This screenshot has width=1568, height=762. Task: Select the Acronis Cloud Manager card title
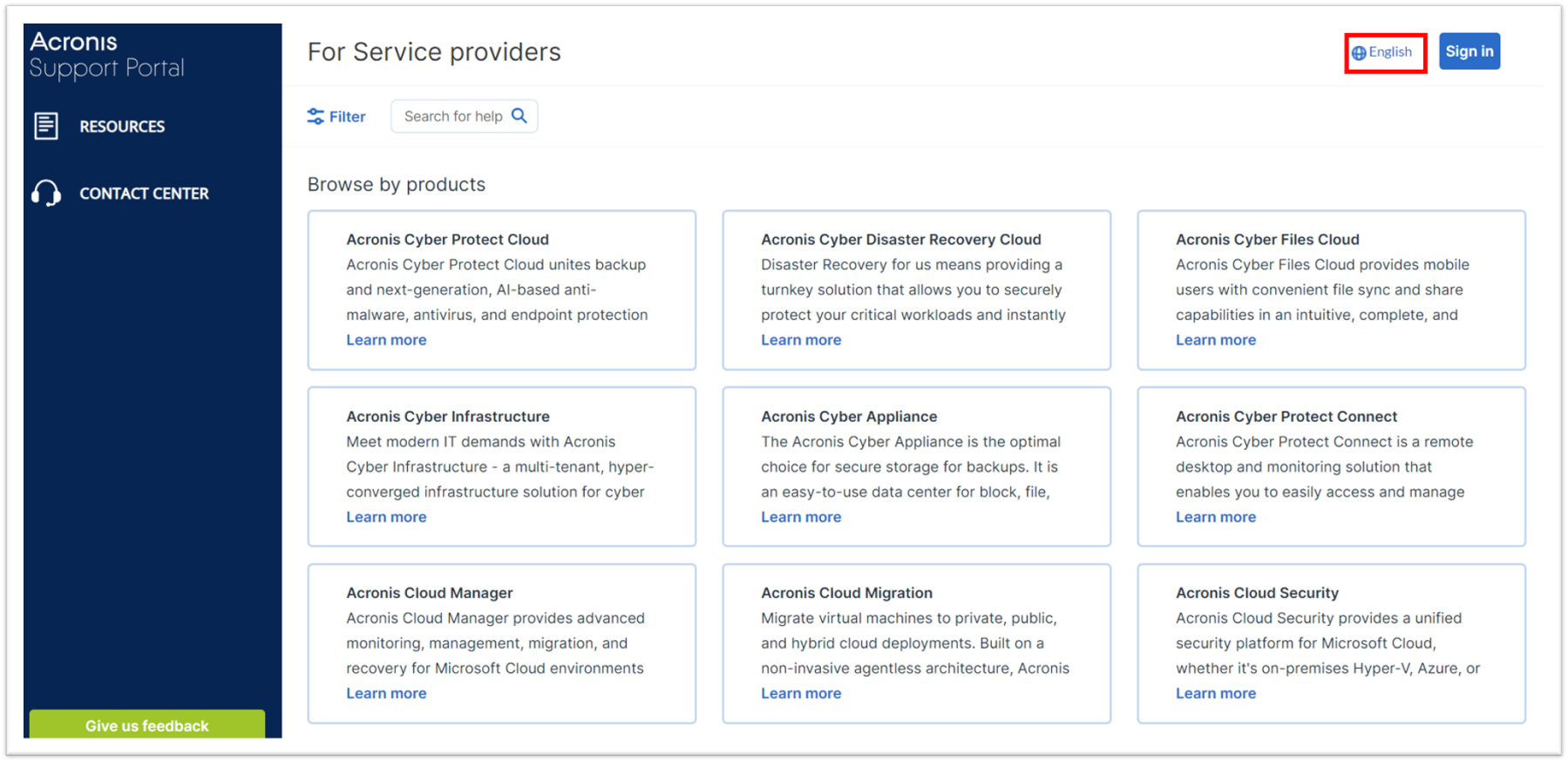click(429, 593)
